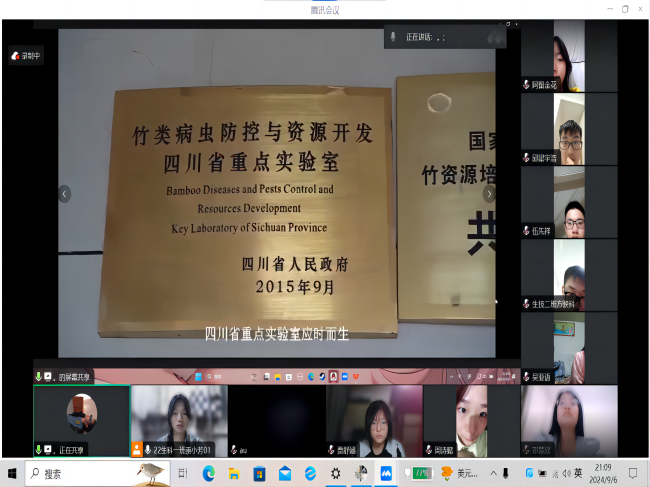Click green mic icon on 正在共享 tile

39,449
